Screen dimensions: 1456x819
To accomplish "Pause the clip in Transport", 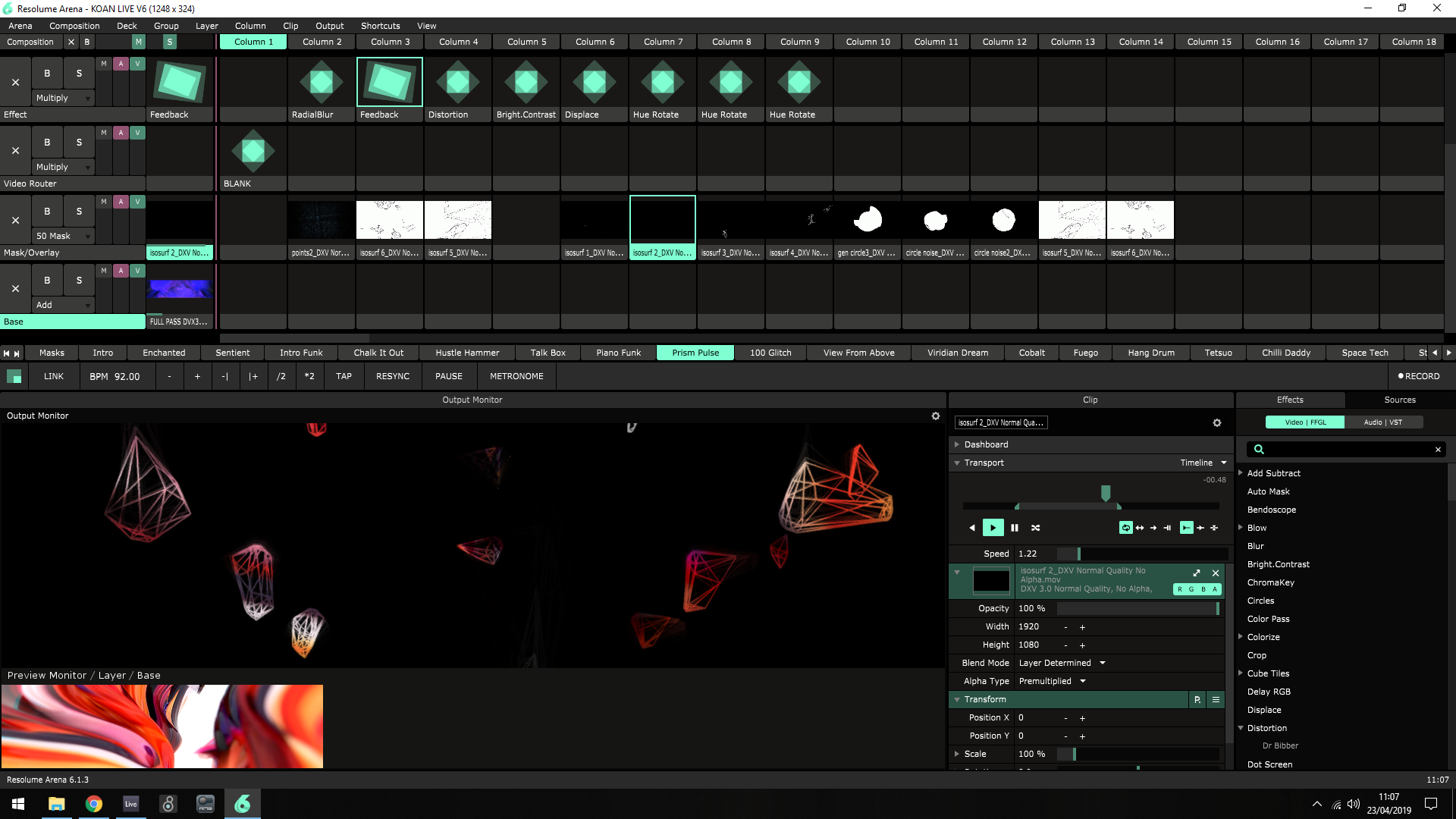I will 1015,528.
